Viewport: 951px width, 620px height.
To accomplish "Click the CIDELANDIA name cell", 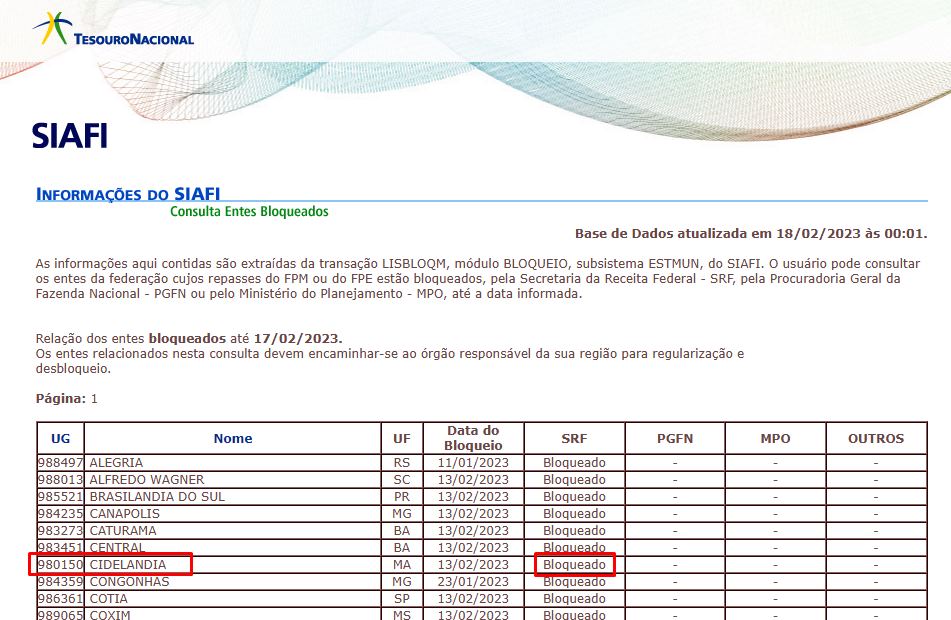I will pos(128,565).
